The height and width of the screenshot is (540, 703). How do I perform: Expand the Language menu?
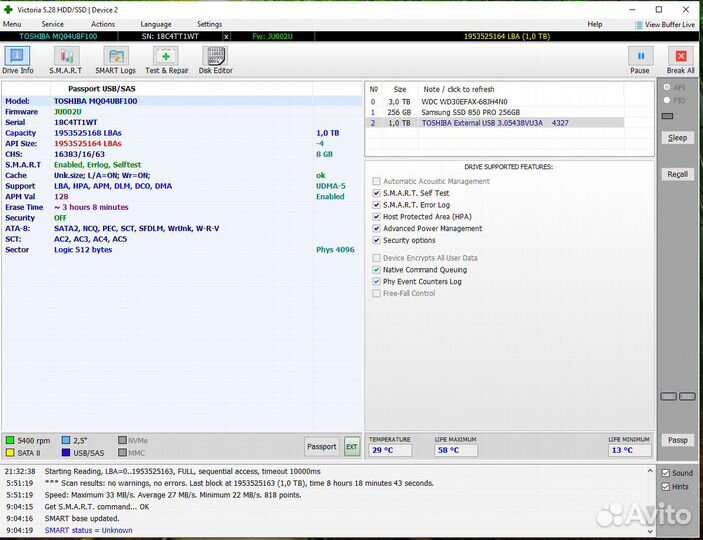click(156, 24)
